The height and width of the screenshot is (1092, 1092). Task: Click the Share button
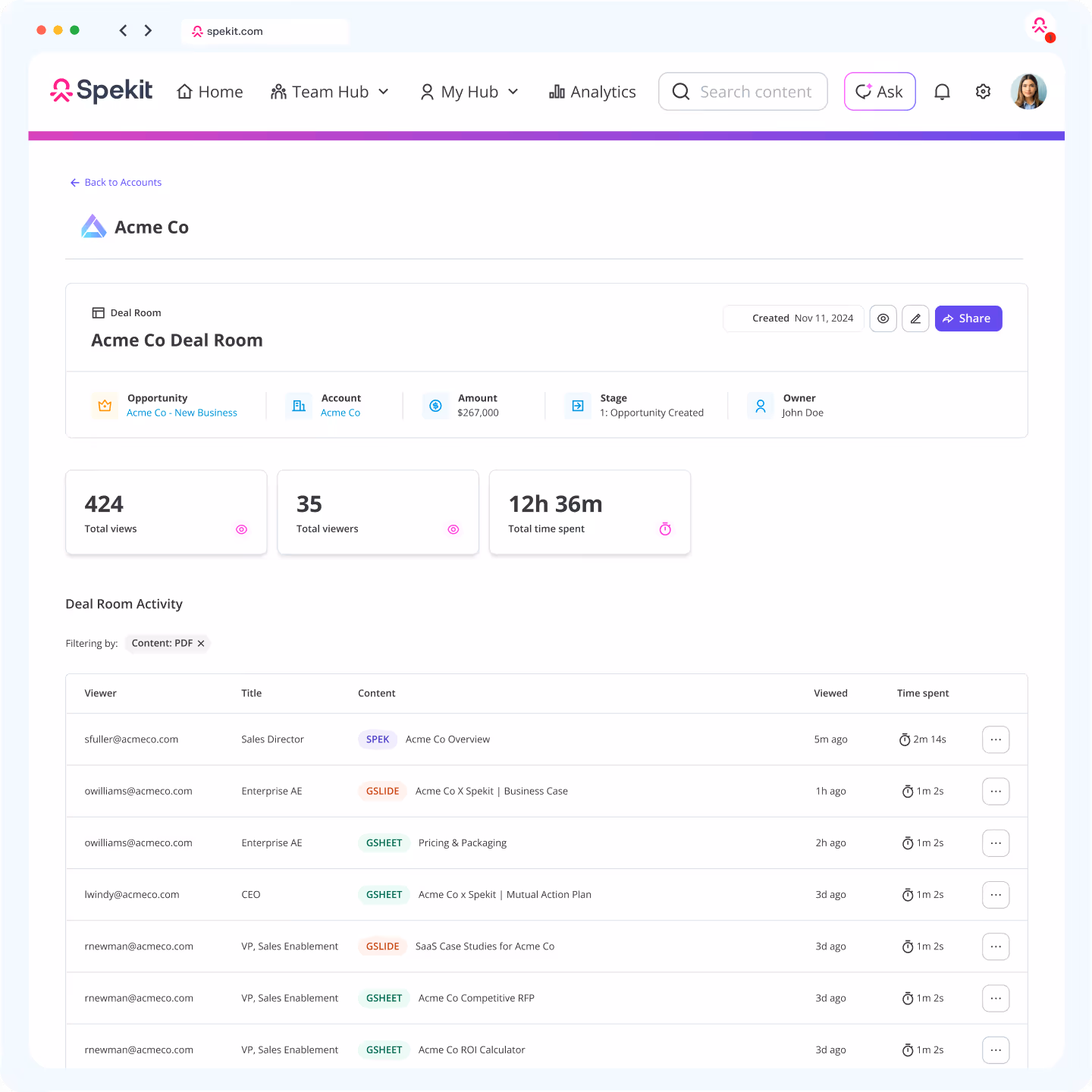[968, 318]
